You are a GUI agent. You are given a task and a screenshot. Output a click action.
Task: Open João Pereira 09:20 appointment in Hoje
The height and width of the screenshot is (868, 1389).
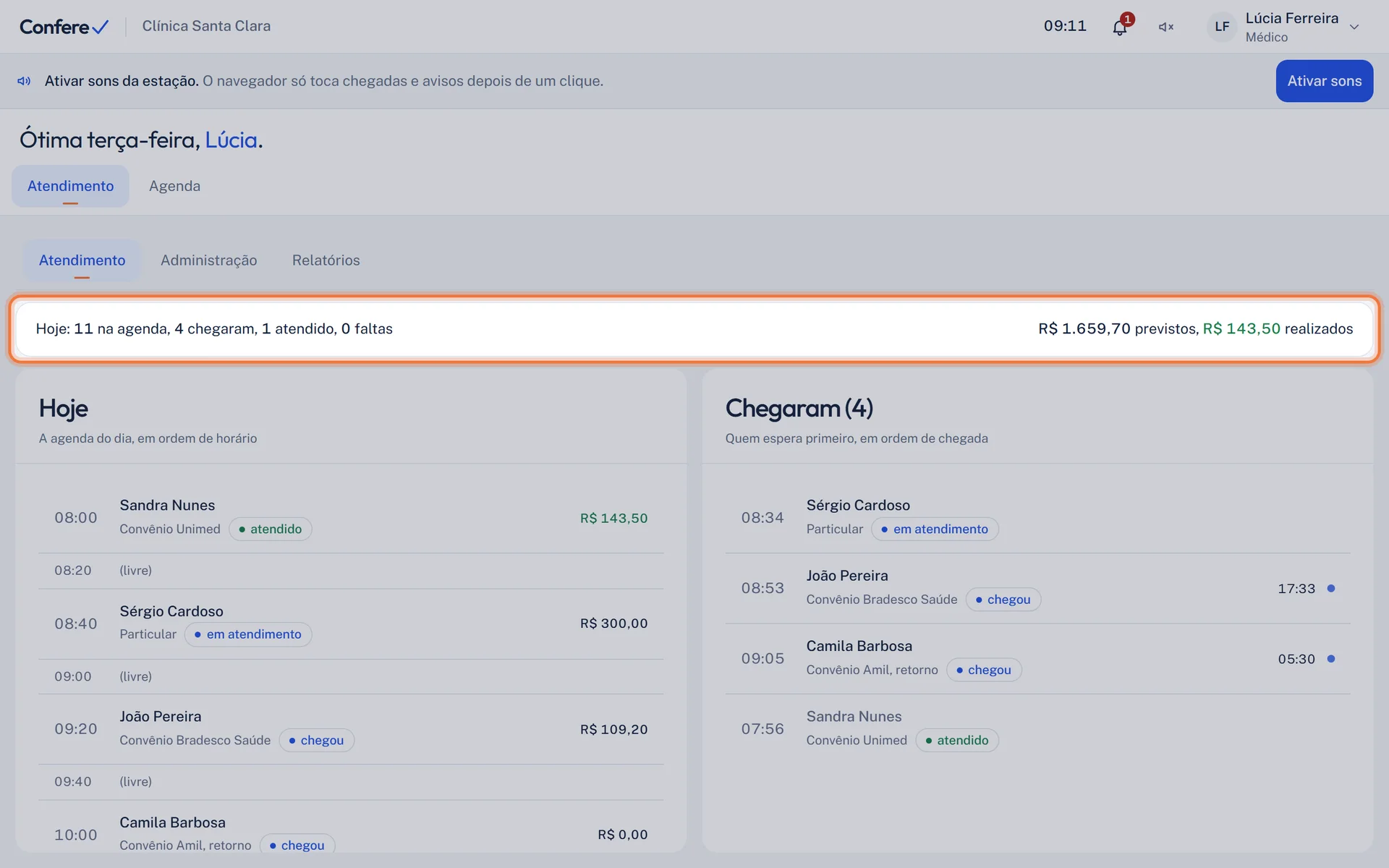(351, 728)
